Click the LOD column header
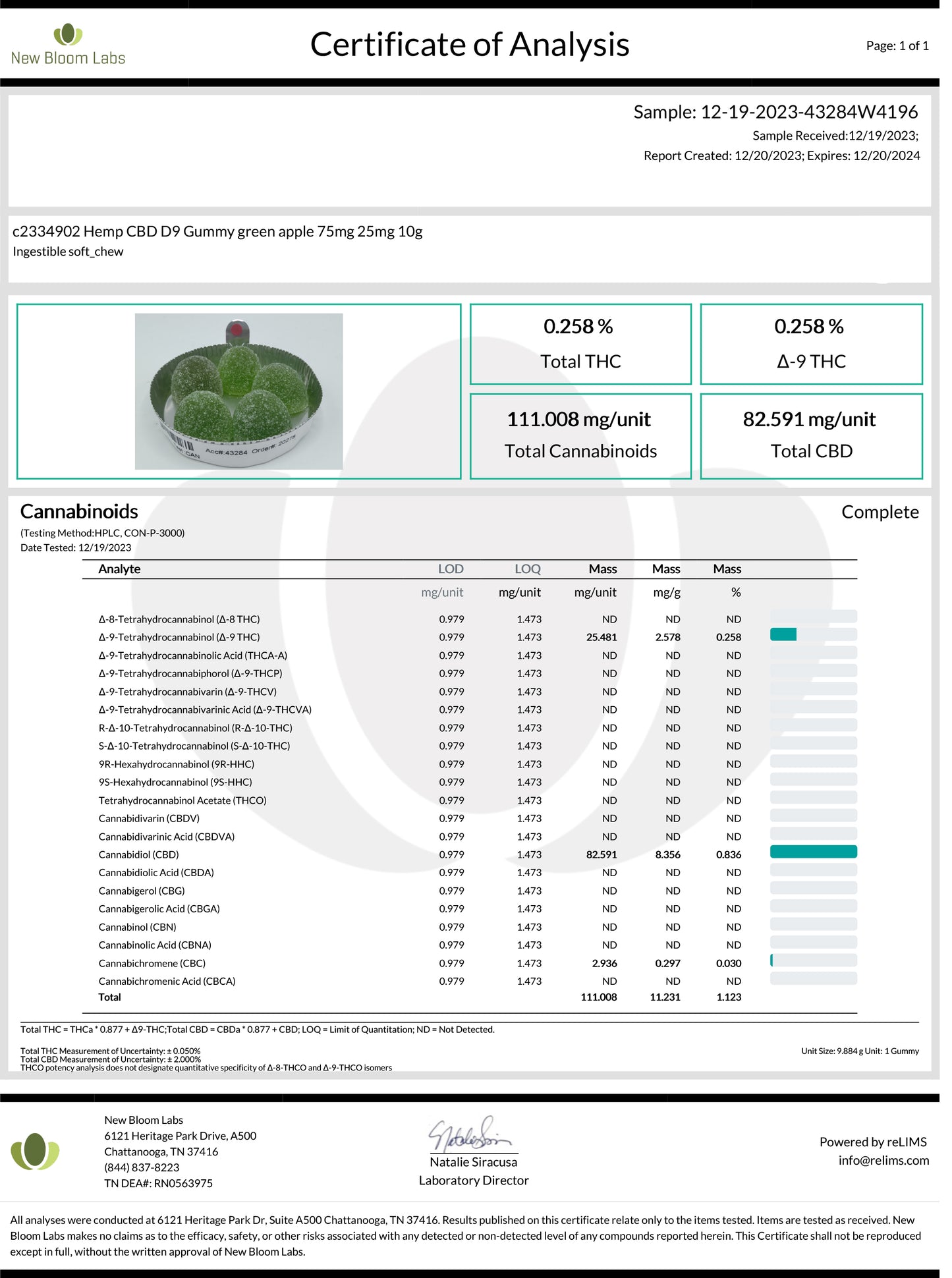Screen dimensions: 952x1278 451,569
